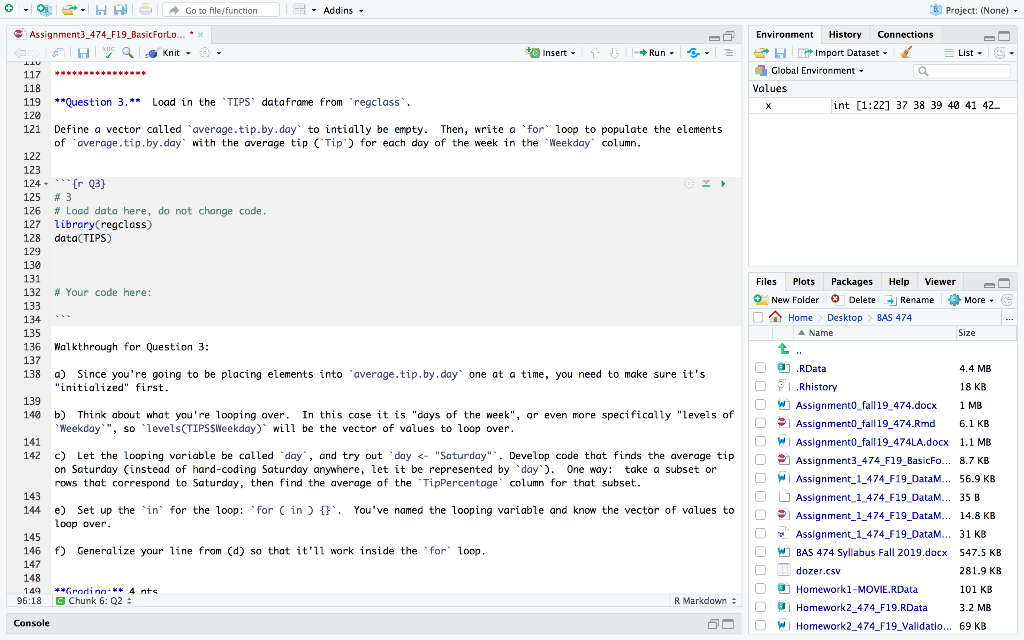Screen dimensions: 1024x640
Task: Go to the next code chunk arrow
Action: click(x=615, y=53)
